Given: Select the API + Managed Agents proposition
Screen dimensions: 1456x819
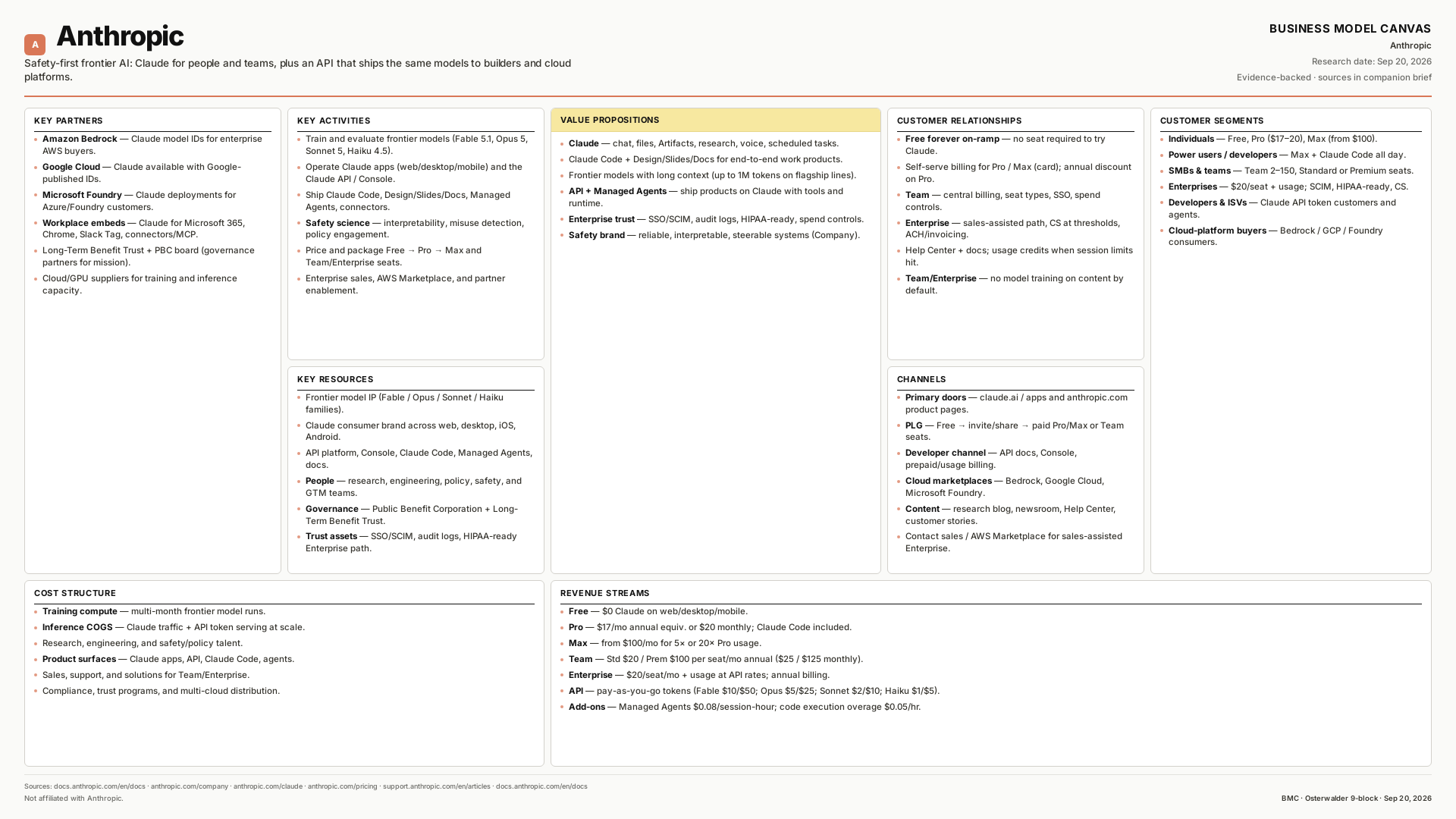Looking at the screenshot, I should tap(715, 197).
